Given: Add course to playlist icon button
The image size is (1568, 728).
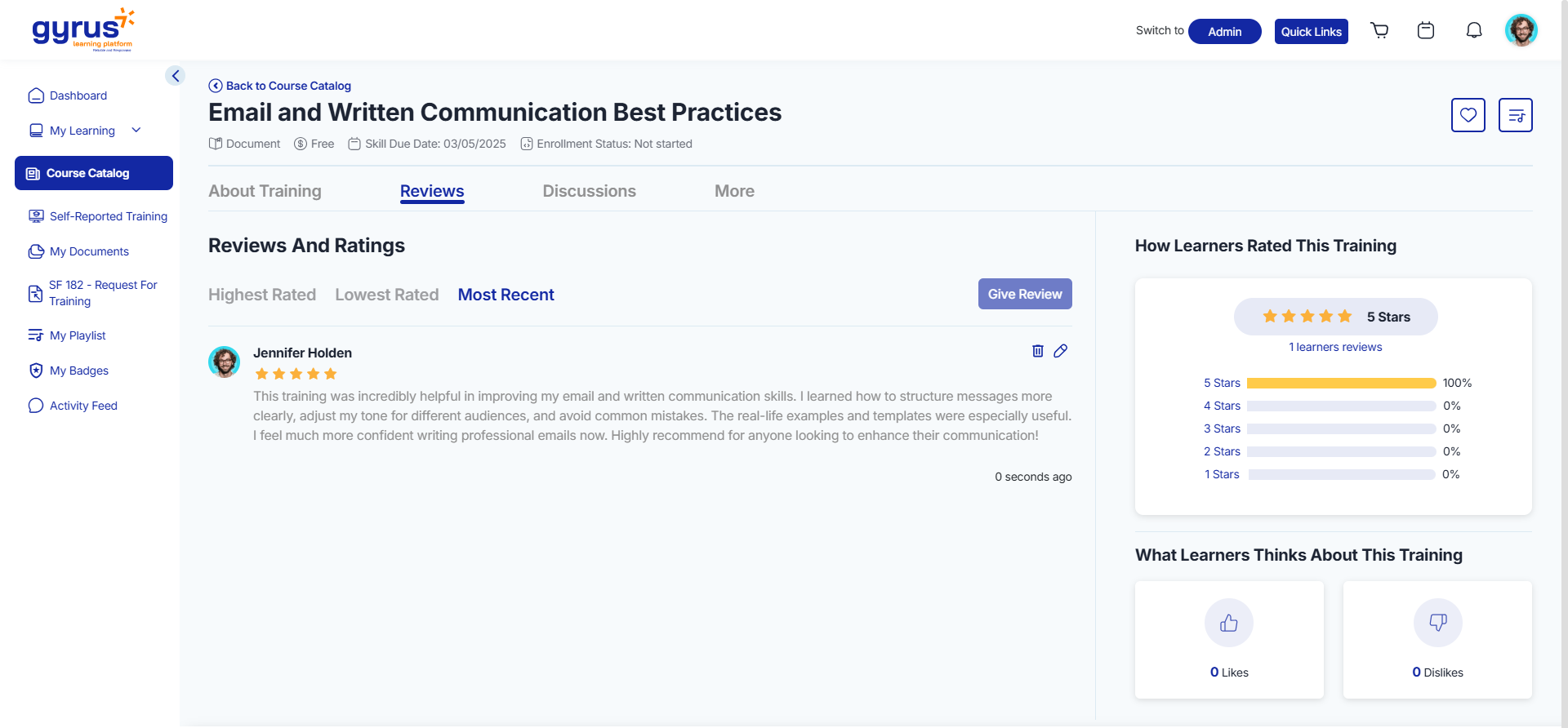Looking at the screenshot, I should tap(1515, 115).
